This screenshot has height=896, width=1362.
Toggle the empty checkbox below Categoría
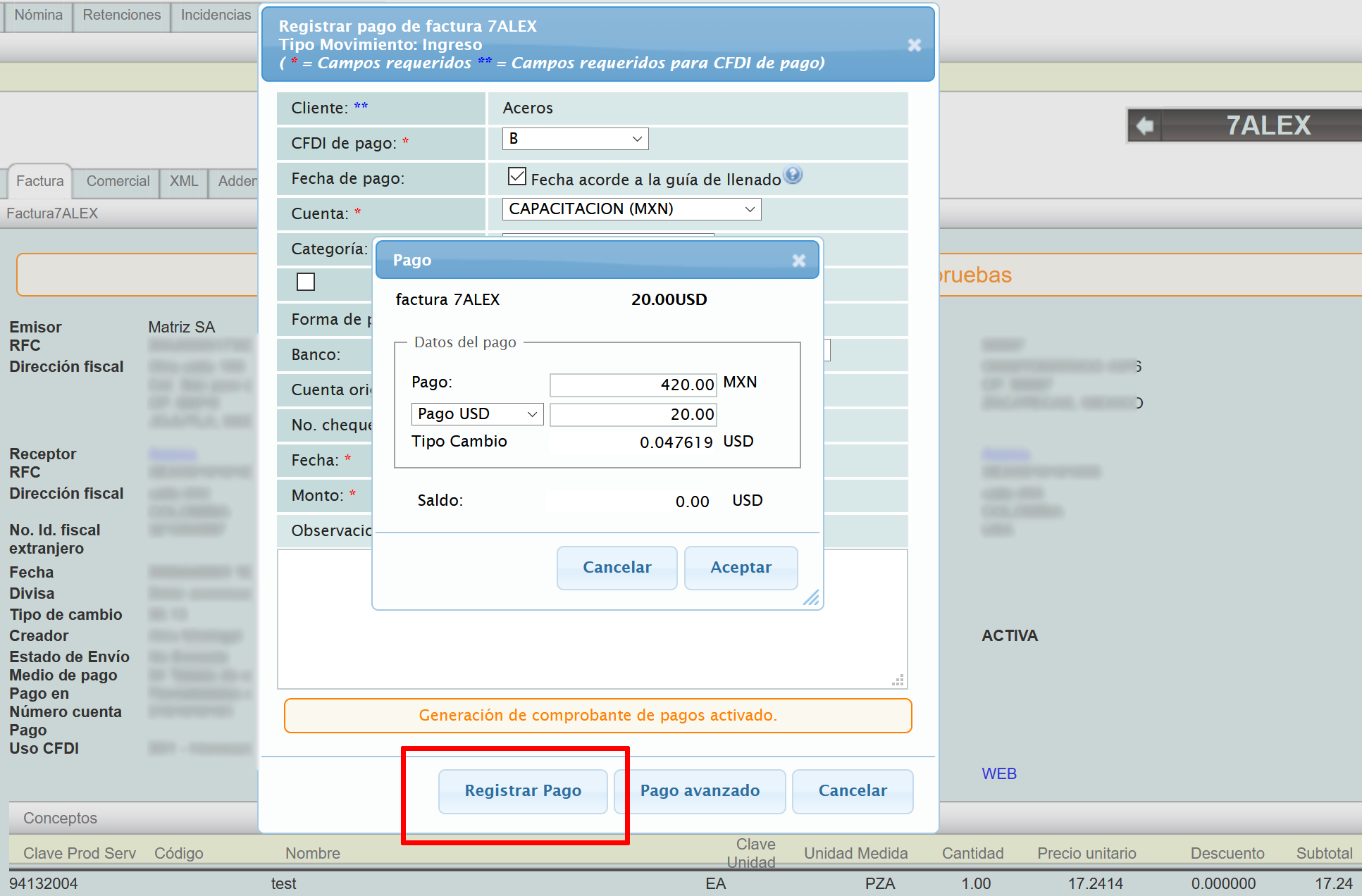(306, 282)
